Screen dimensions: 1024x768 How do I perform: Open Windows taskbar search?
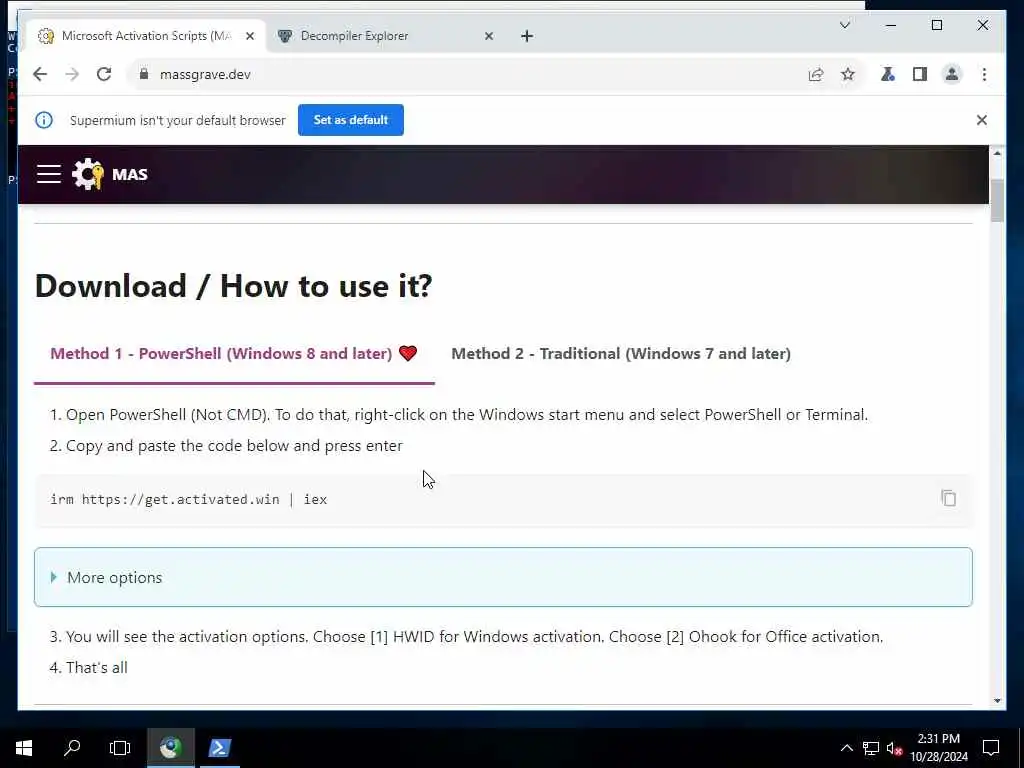(72, 748)
